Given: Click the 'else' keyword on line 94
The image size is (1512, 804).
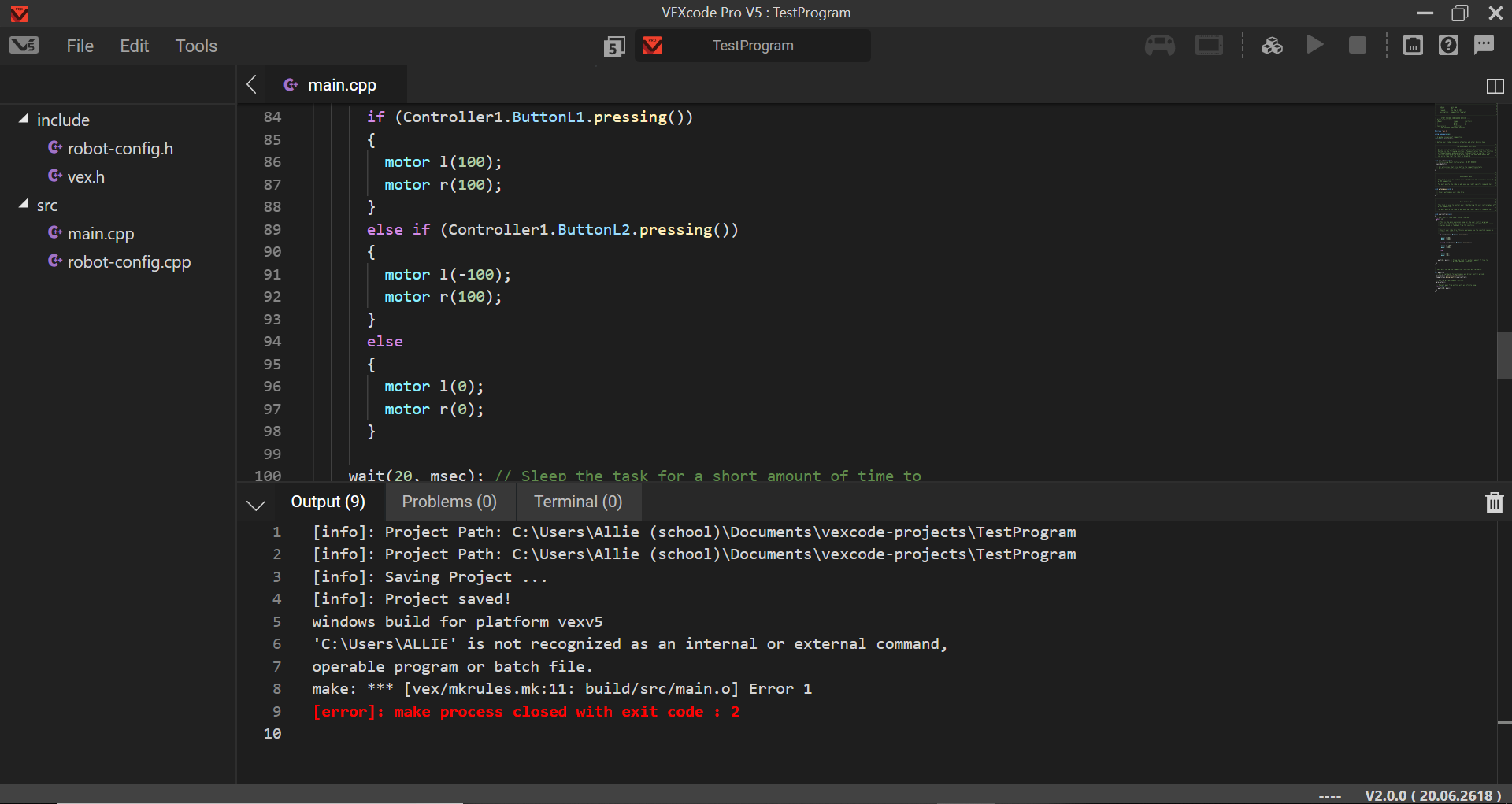Looking at the screenshot, I should coord(384,341).
